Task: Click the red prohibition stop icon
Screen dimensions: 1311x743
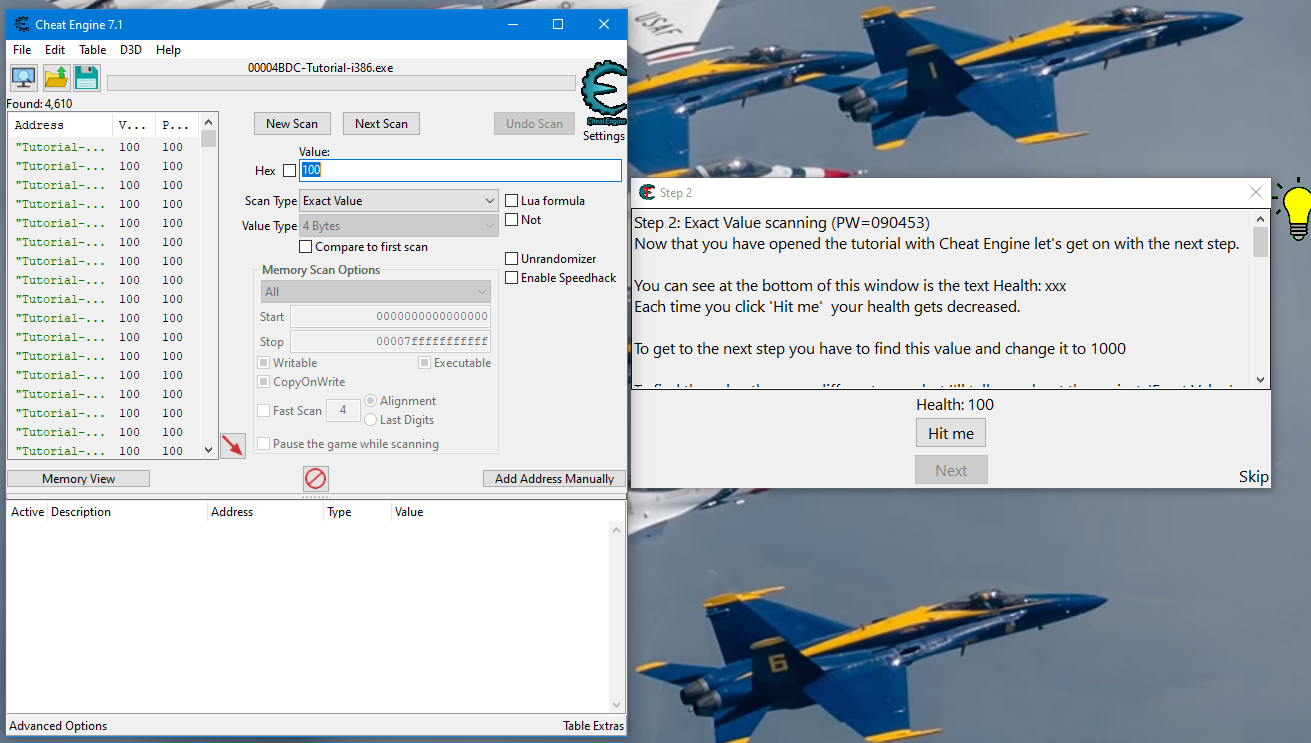Action: click(x=315, y=479)
